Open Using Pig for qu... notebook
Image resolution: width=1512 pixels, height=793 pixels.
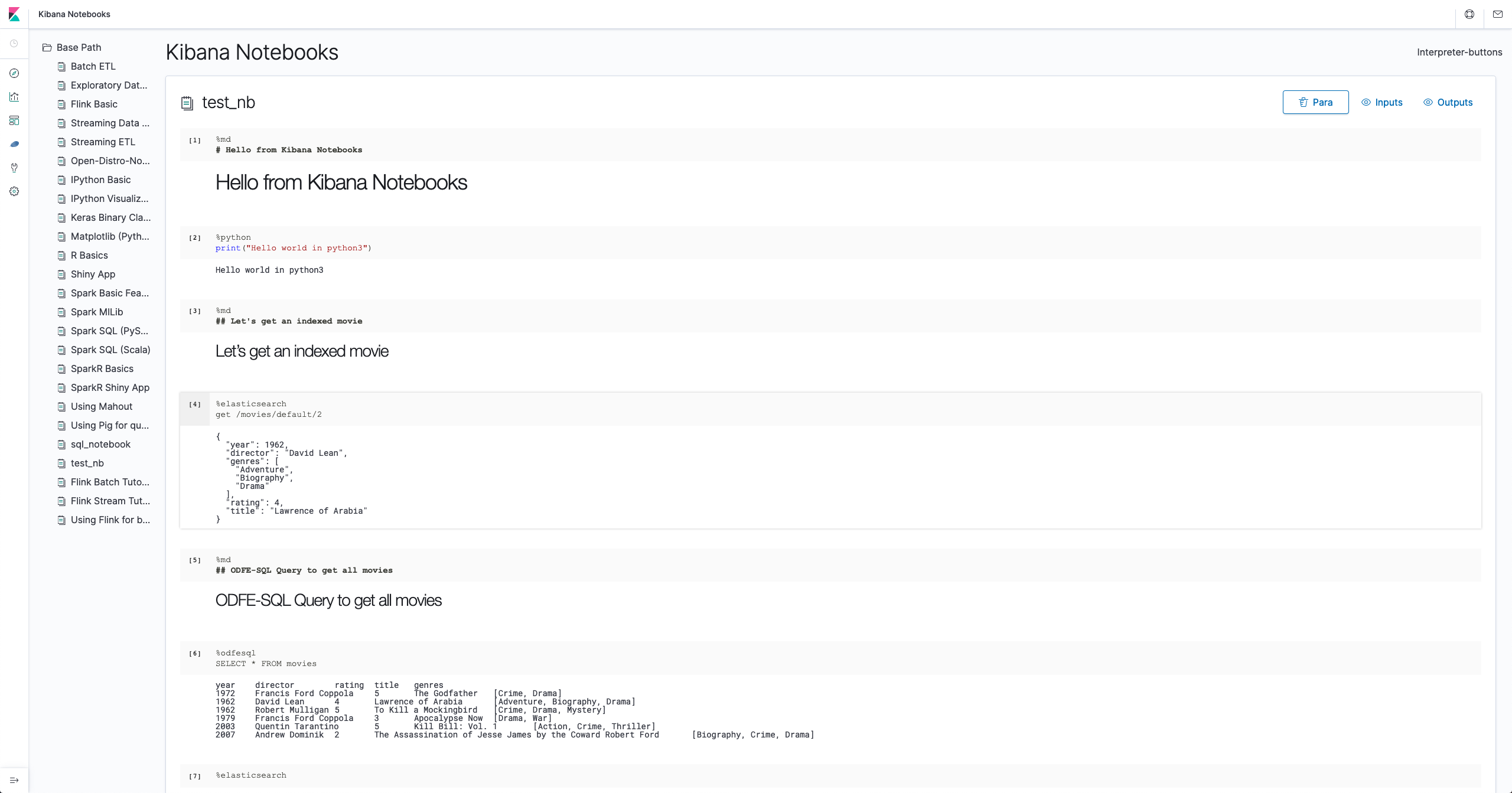pos(110,425)
